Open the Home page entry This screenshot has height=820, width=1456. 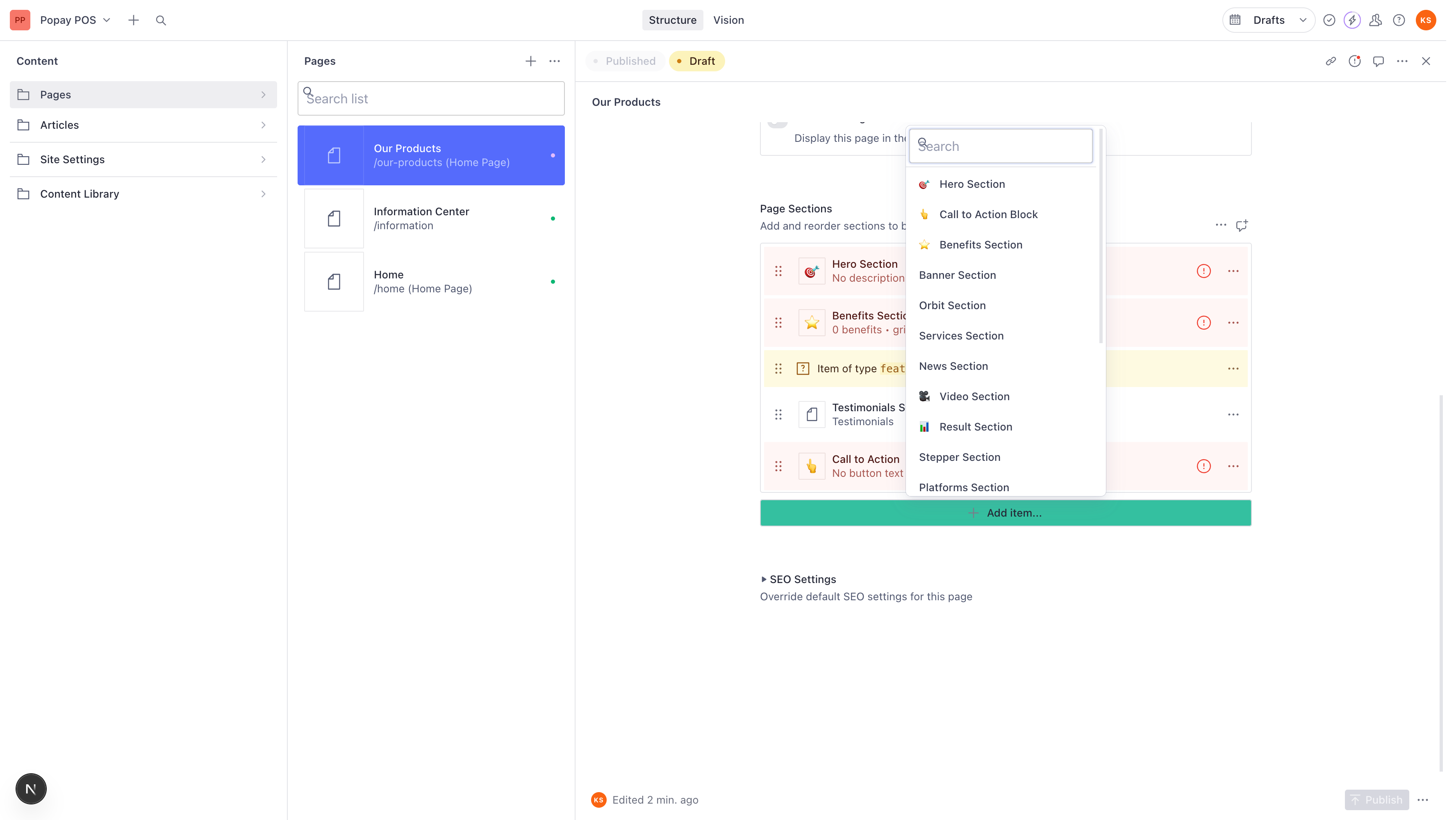point(431,282)
